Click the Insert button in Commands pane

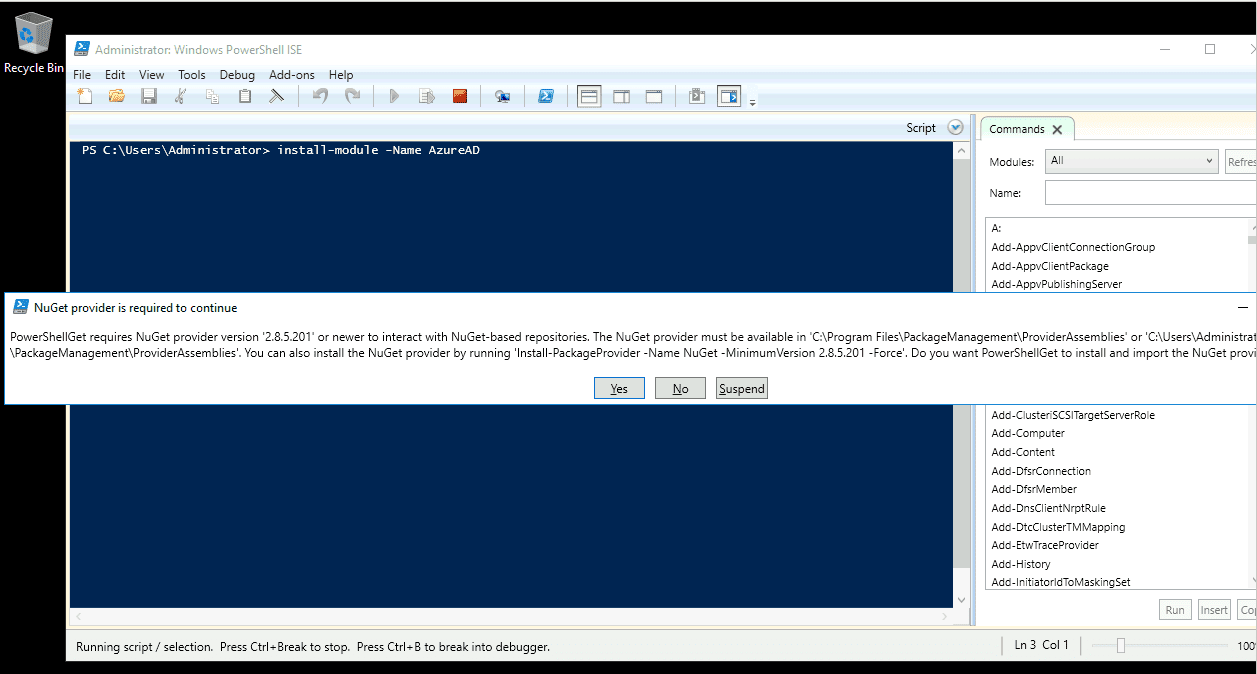1214,610
